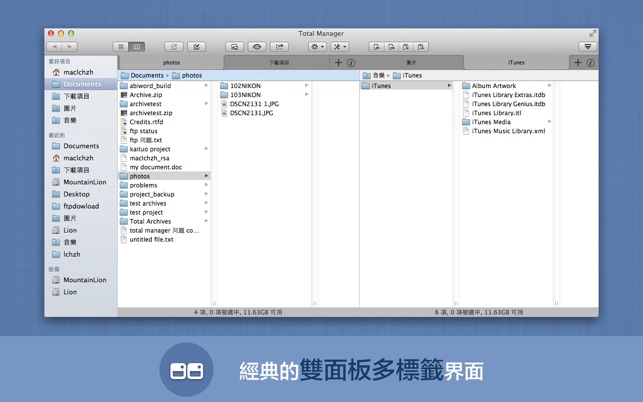This screenshot has width=643, height=402.
Task: Expand the iTunes Media folder arrow
Action: click(550, 122)
